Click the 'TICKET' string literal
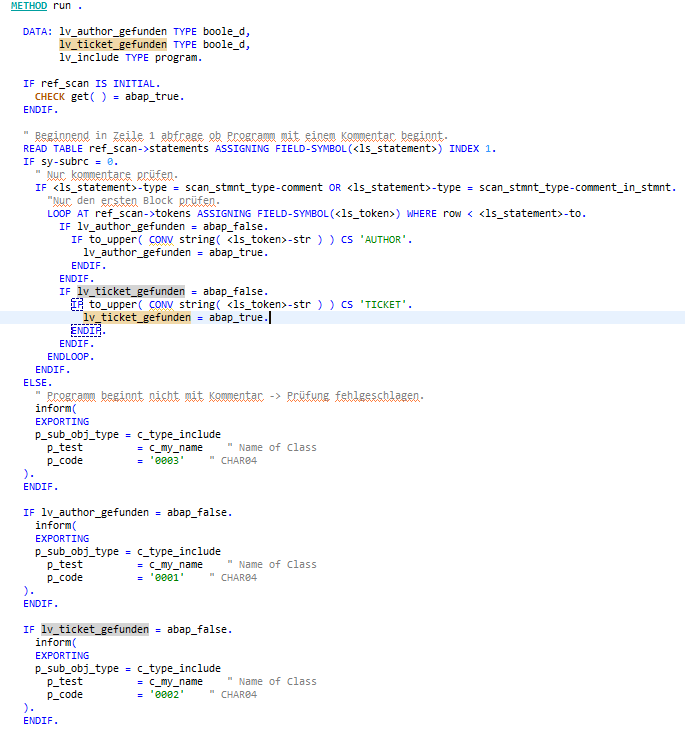Viewport: 685px width, 732px height. 383,305
